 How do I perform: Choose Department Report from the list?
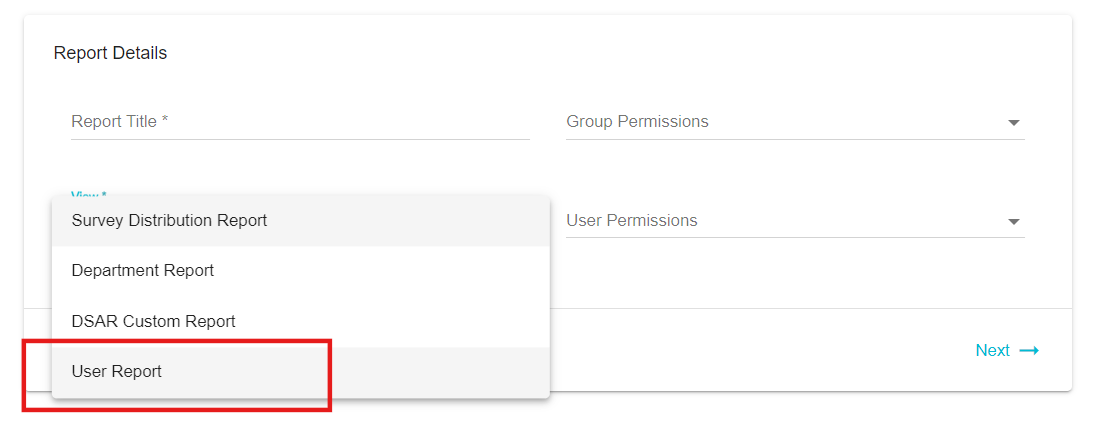tap(300, 271)
